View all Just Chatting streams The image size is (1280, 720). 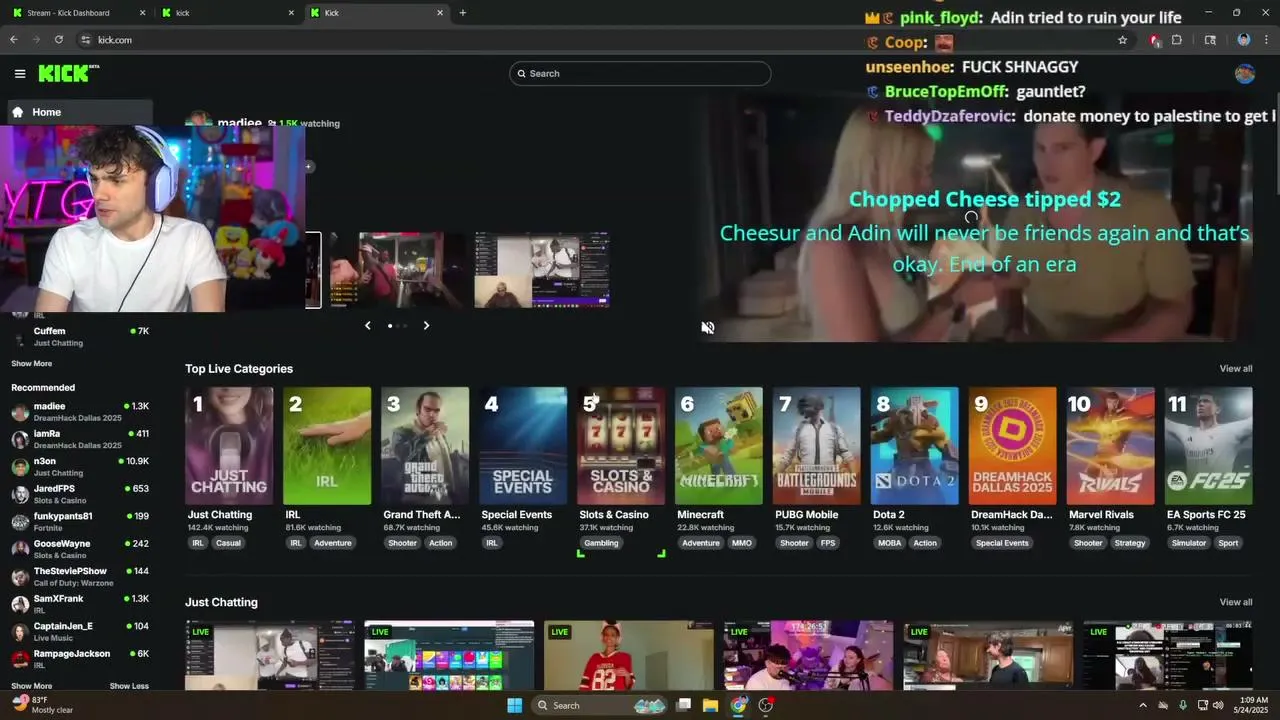[1236, 602]
